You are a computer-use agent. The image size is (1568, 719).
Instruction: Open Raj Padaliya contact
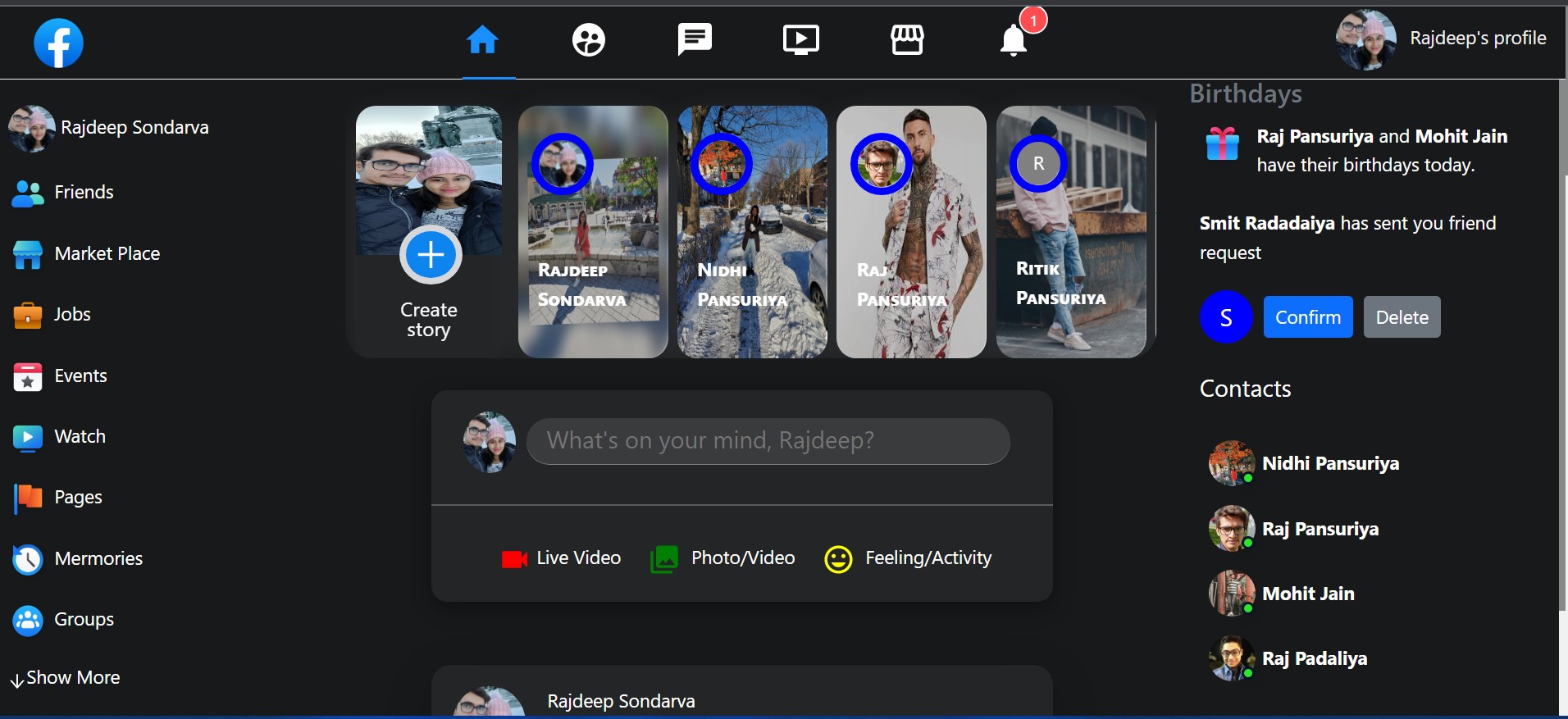tap(1288, 658)
